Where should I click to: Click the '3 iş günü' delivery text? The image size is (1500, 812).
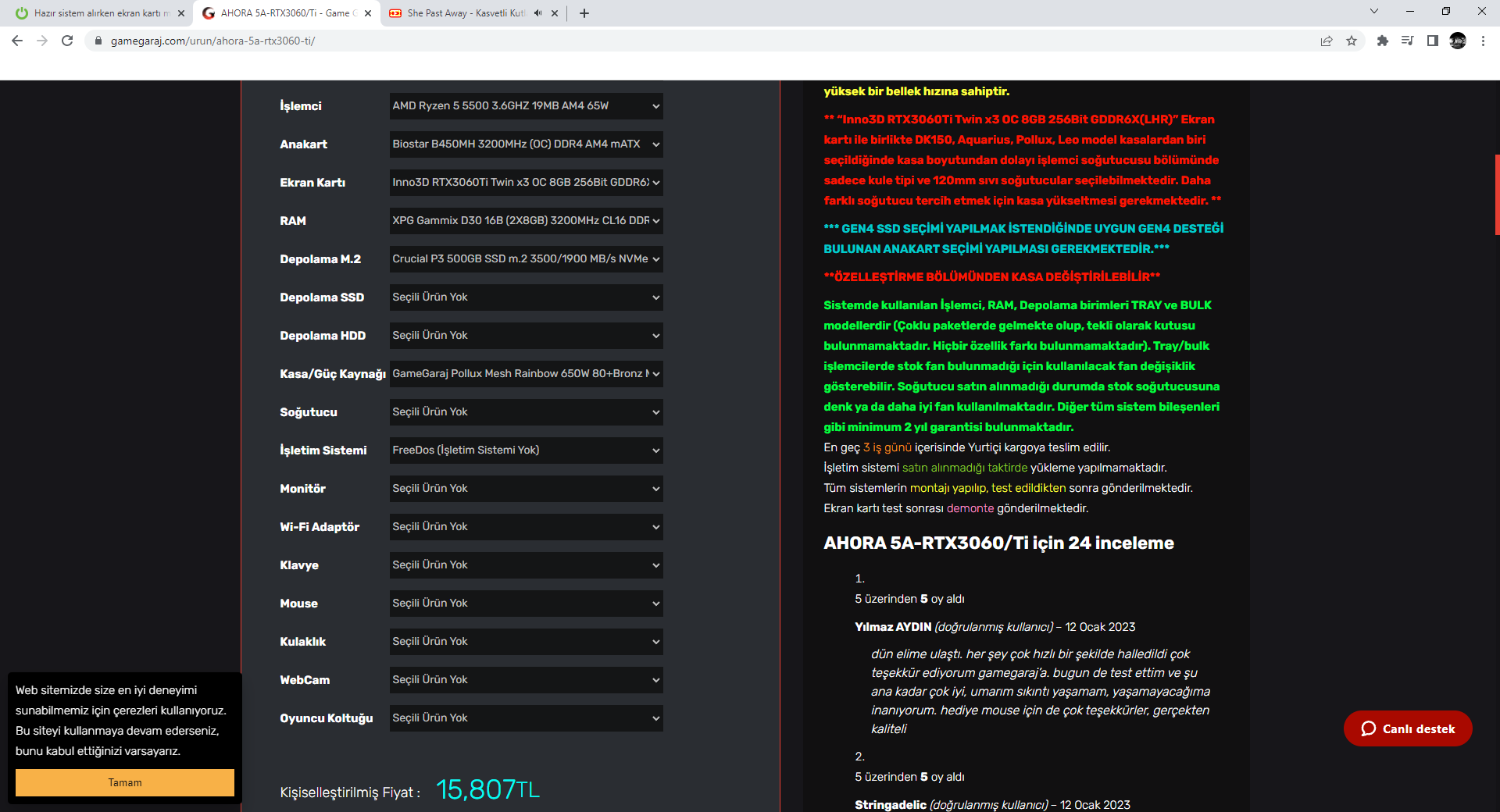[887, 447]
